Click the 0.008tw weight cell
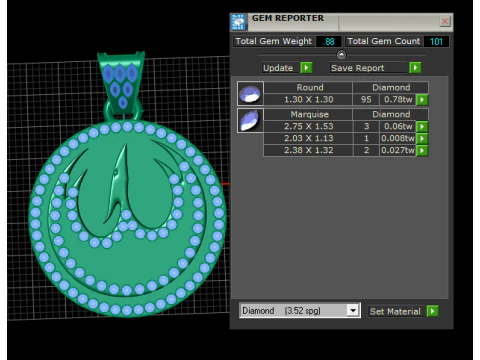Image resolution: width=480 pixels, height=360 pixels. tap(398, 138)
